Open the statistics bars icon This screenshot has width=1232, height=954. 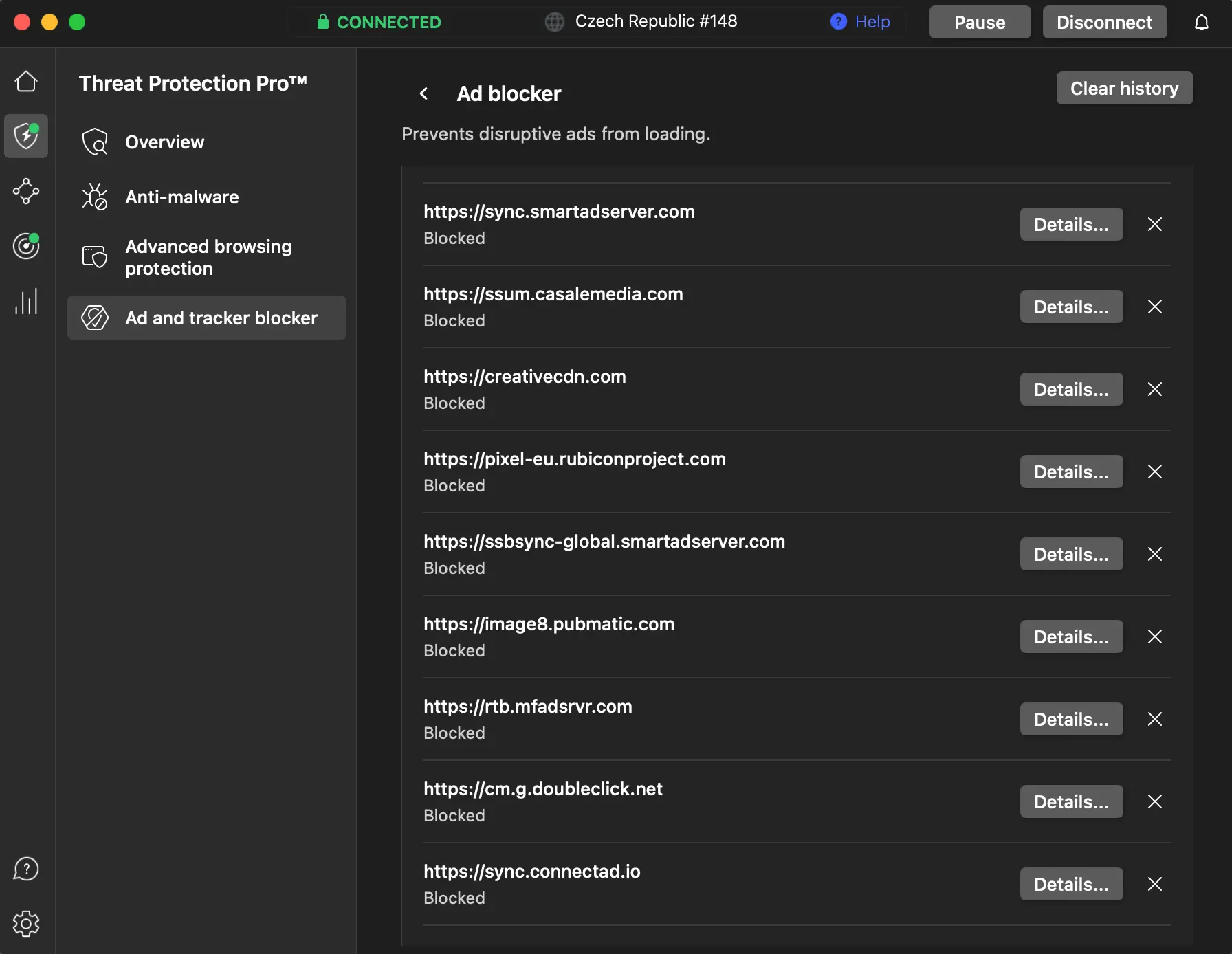tap(26, 302)
